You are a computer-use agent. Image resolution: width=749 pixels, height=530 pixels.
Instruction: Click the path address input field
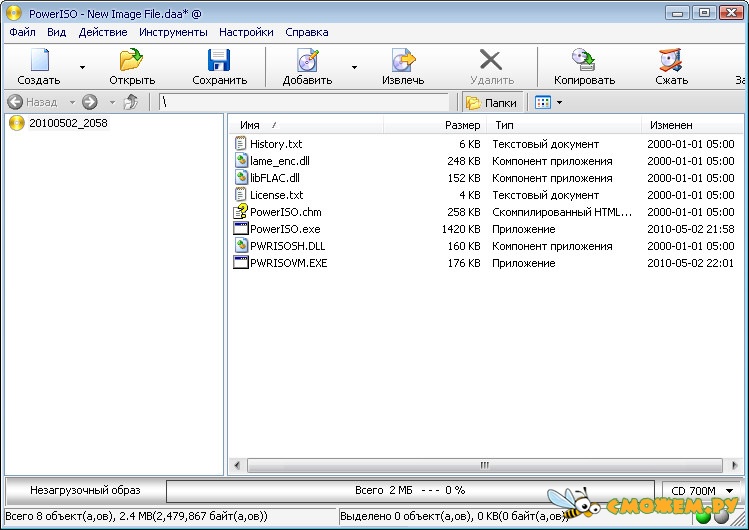coord(304,102)
